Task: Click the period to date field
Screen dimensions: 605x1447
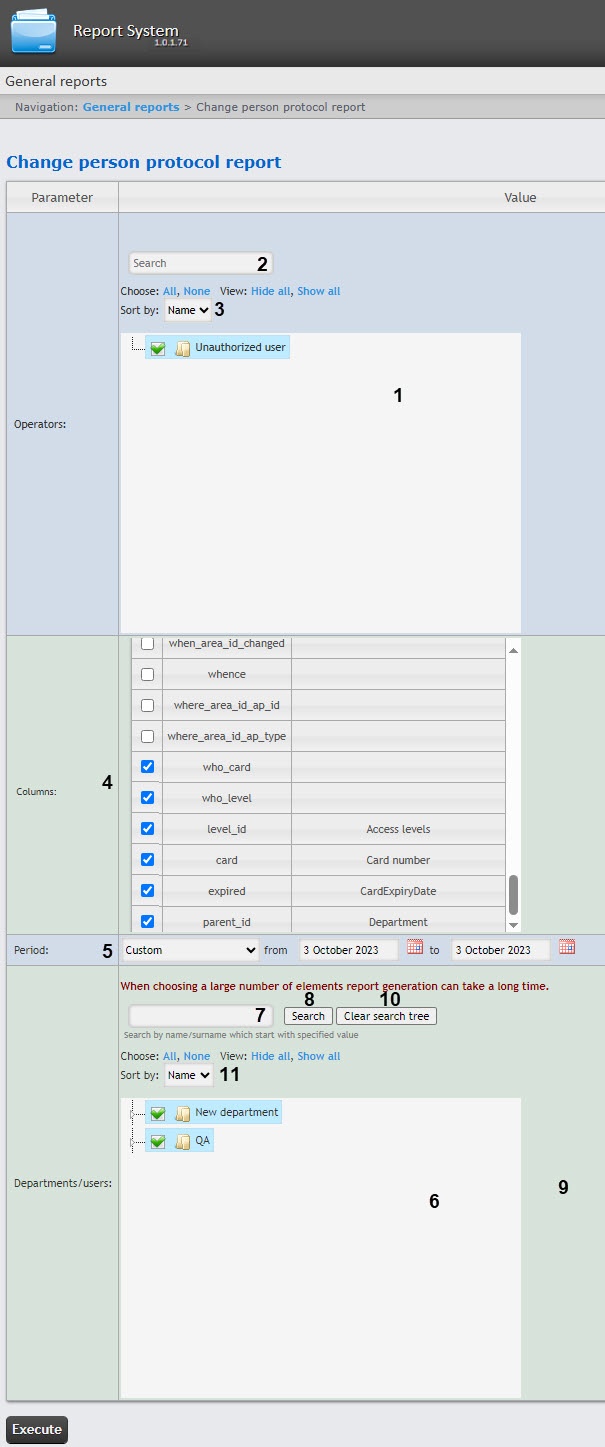Action: click(500, 950)
